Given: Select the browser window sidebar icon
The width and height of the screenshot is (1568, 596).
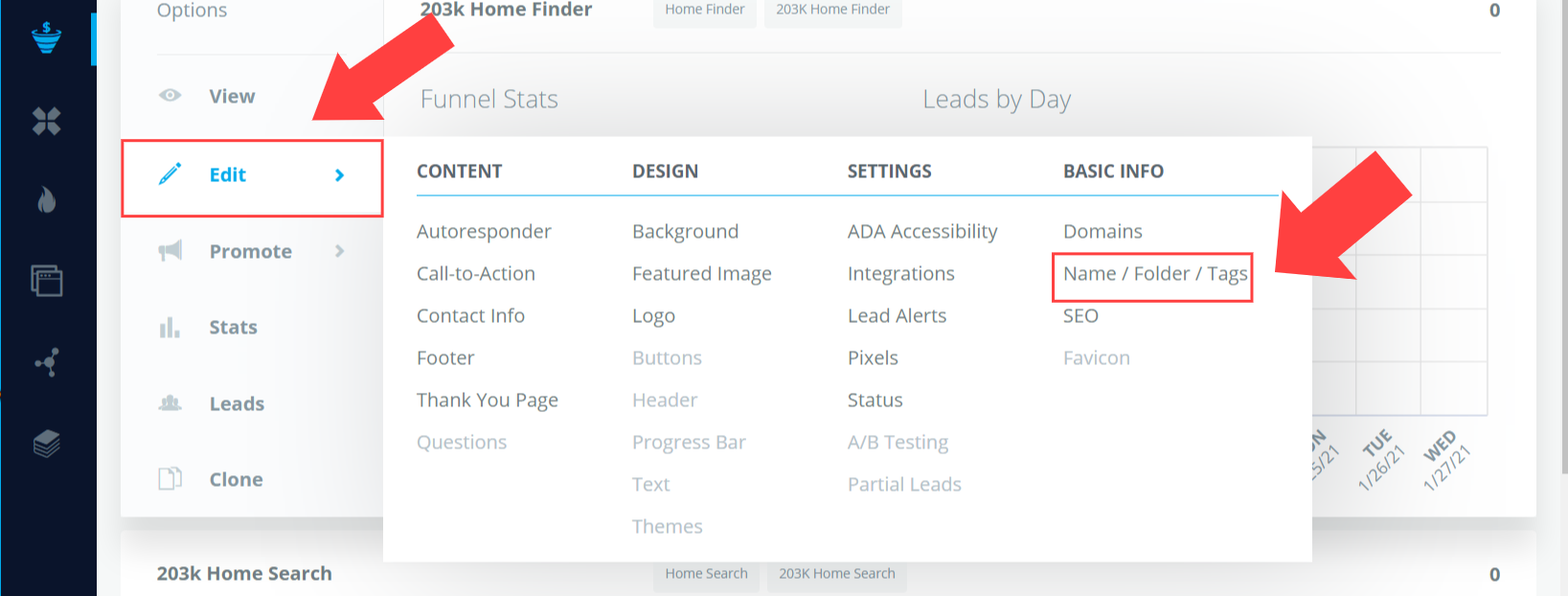Looking at the screenshot, I should point(46,280).
